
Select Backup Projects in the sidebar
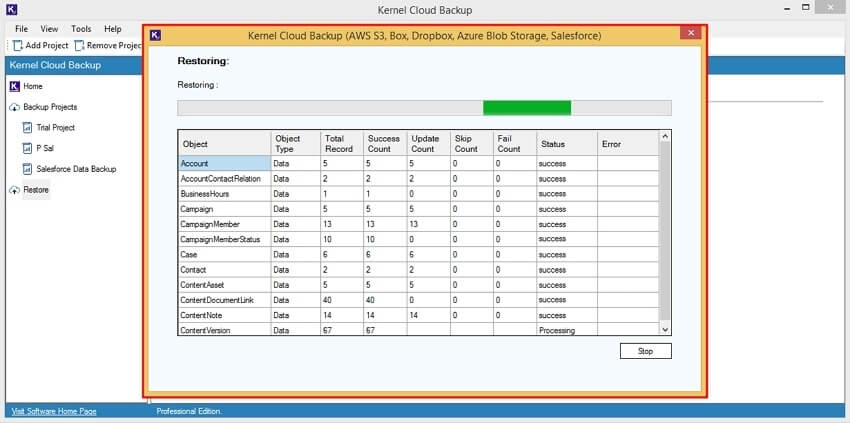tap(50, 107)
